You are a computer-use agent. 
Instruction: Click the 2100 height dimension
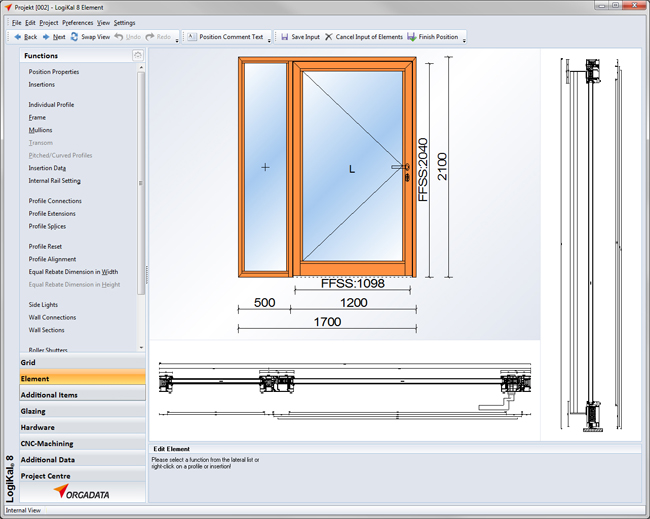(442, 167)
